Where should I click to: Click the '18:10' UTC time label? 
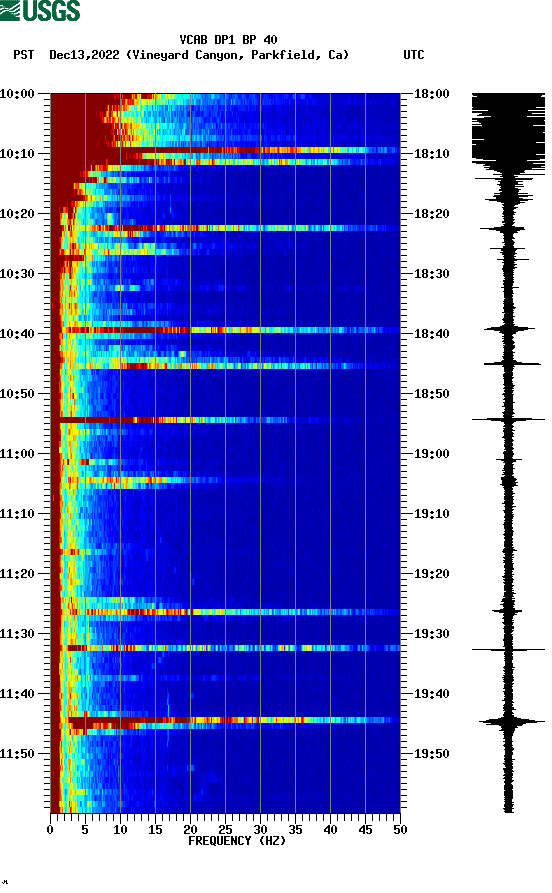point(432,154)
